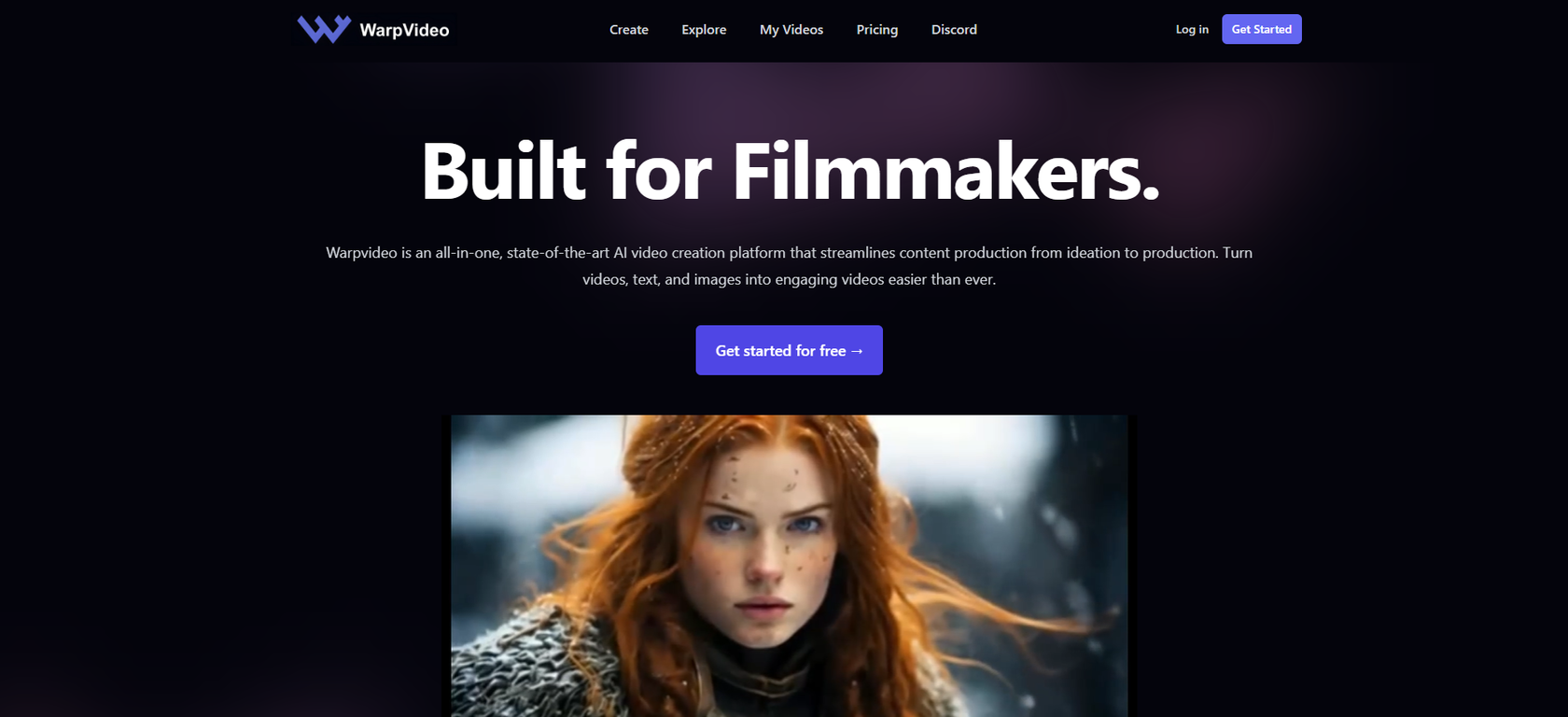Click the WarpVideo W logo icon

point(324,29)
